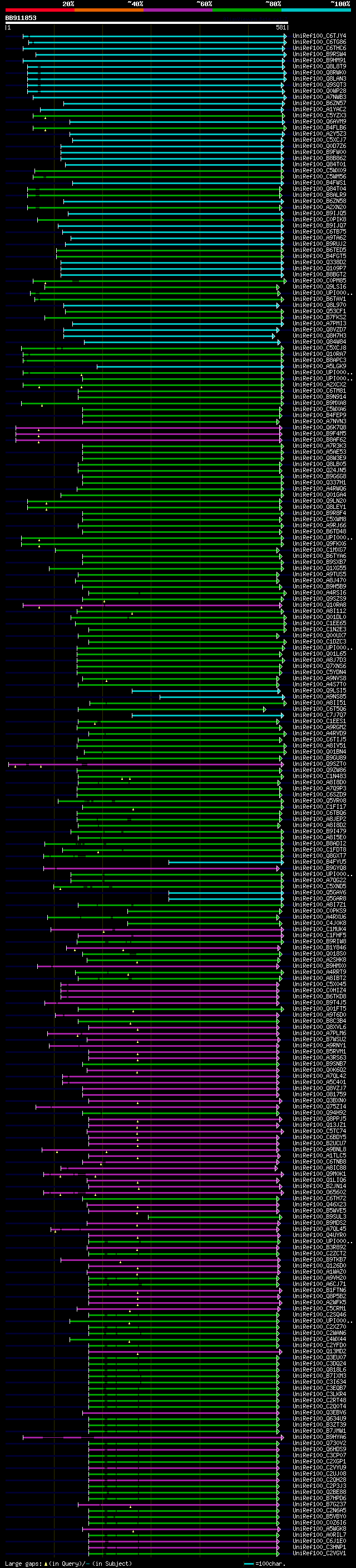Viewport: 356px width, 1568px height.
Task: Click the cyan 80–100% legend bar
Action: pyautogui.click(x=316, y=10)
